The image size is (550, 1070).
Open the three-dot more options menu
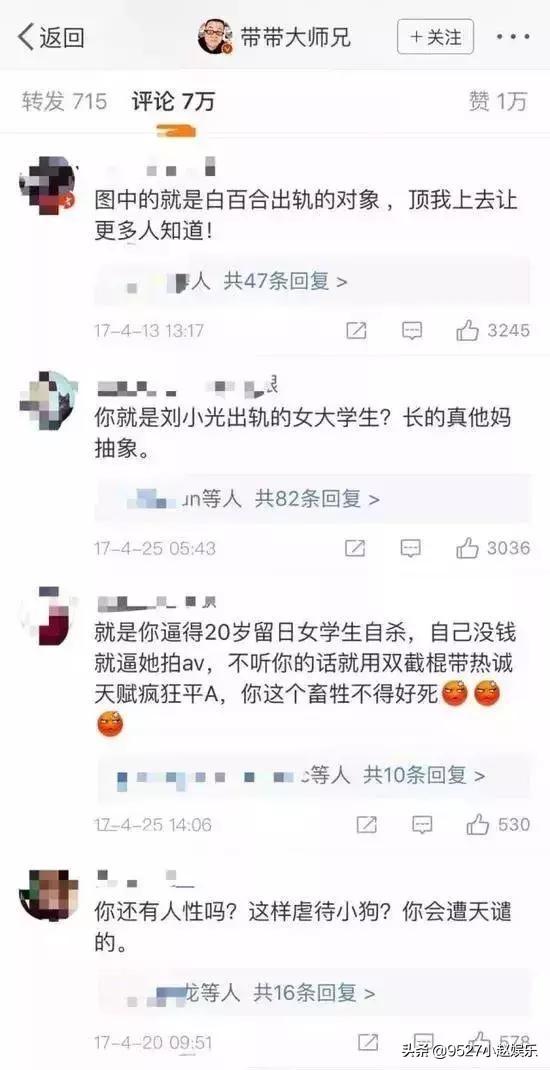click(512, 37)
